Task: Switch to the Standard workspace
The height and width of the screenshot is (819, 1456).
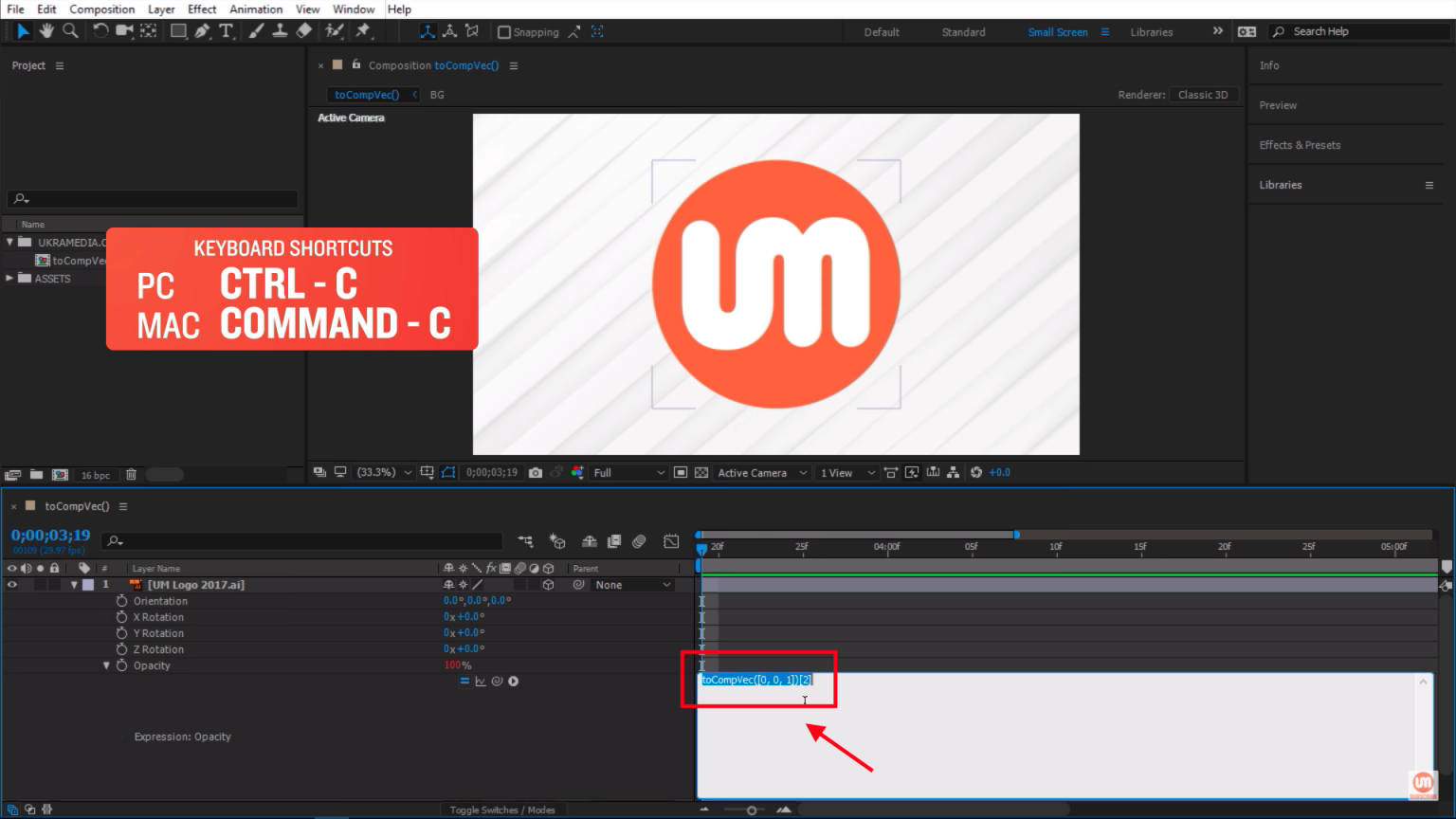Action: pos(963,32)
